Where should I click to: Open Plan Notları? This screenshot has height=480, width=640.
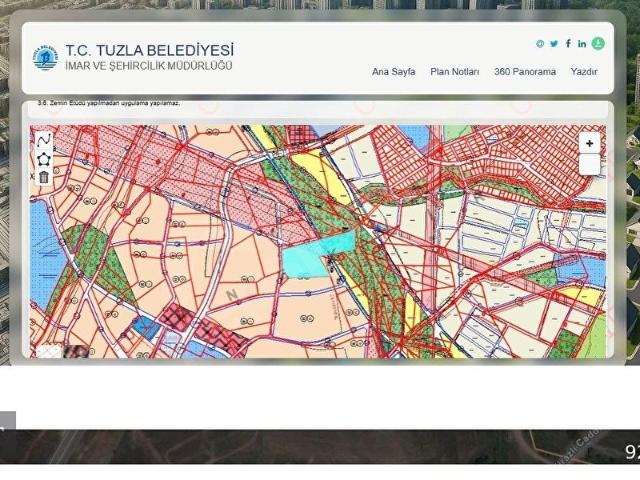[455, 72]
